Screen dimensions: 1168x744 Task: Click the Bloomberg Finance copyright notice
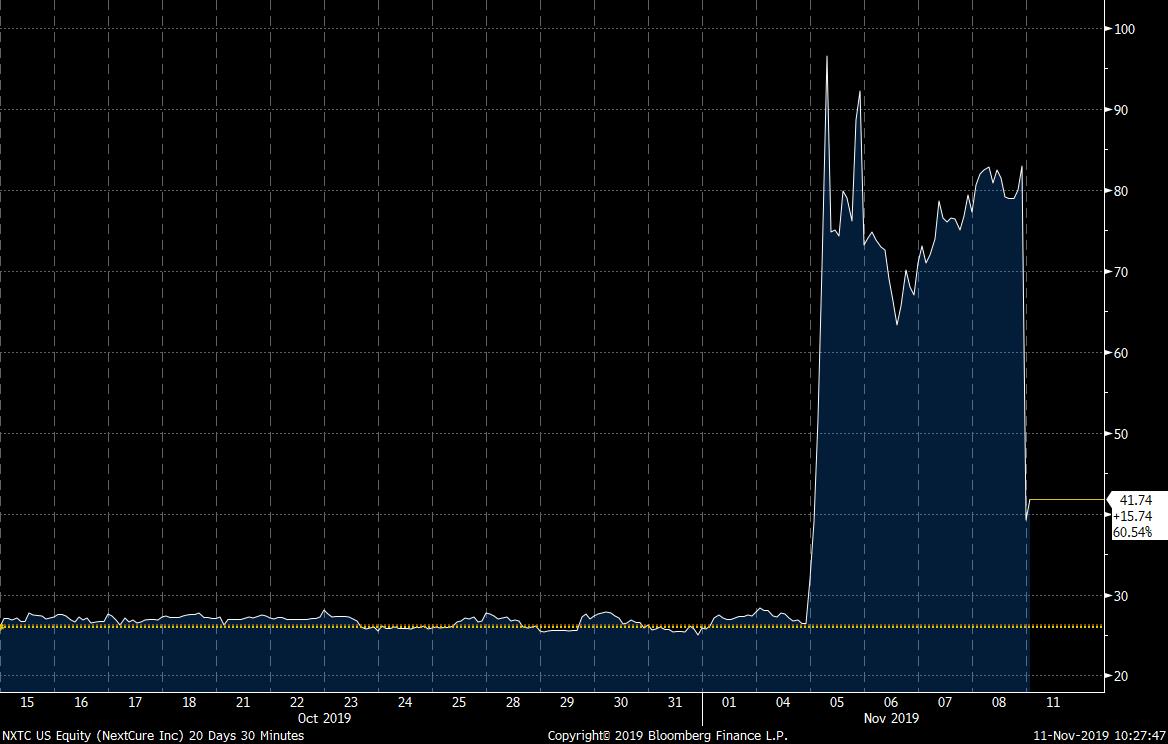tap(667, 735)
